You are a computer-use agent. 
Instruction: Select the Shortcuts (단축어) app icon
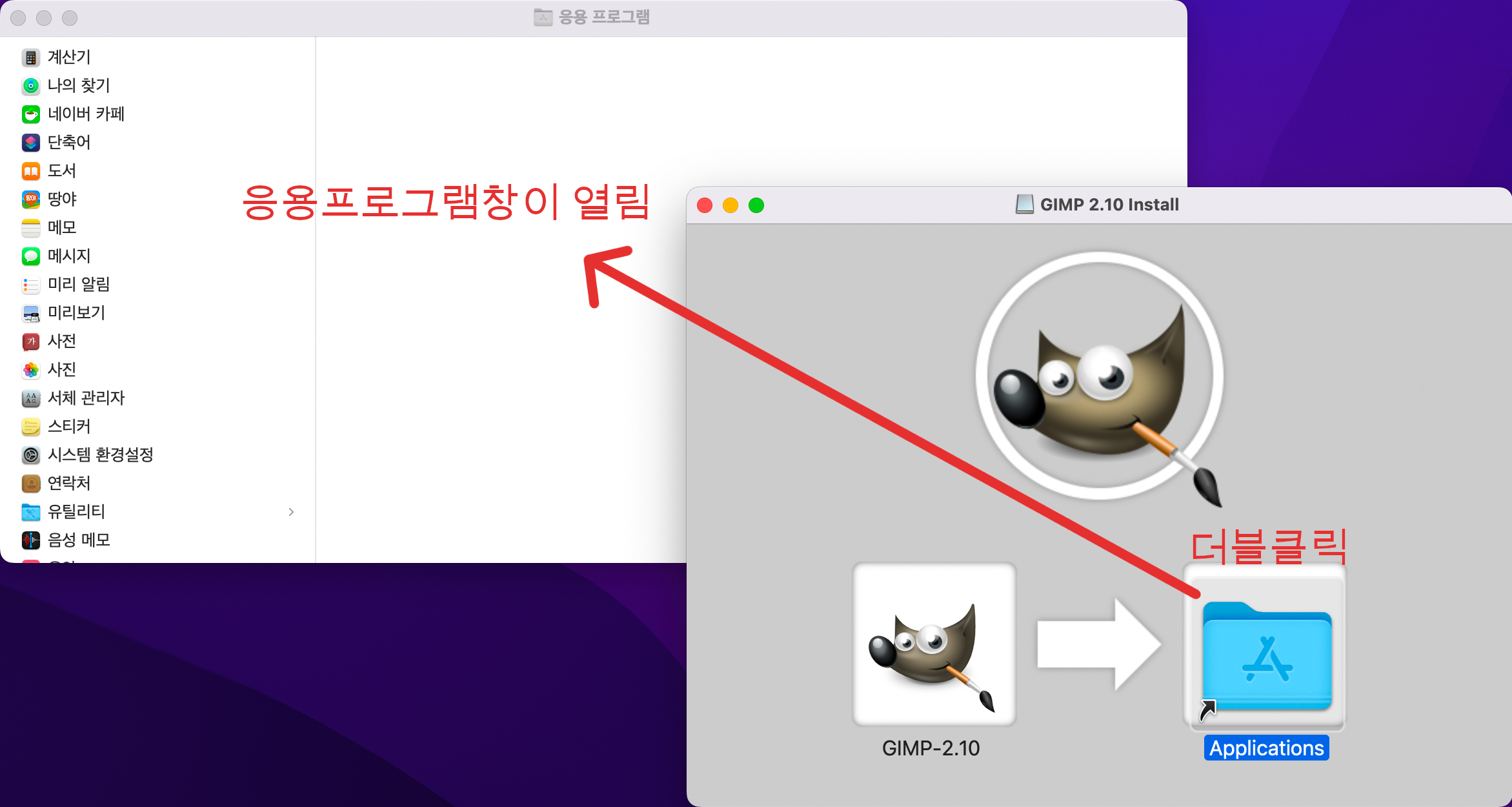pyautogui.click(x=30, y=143)
